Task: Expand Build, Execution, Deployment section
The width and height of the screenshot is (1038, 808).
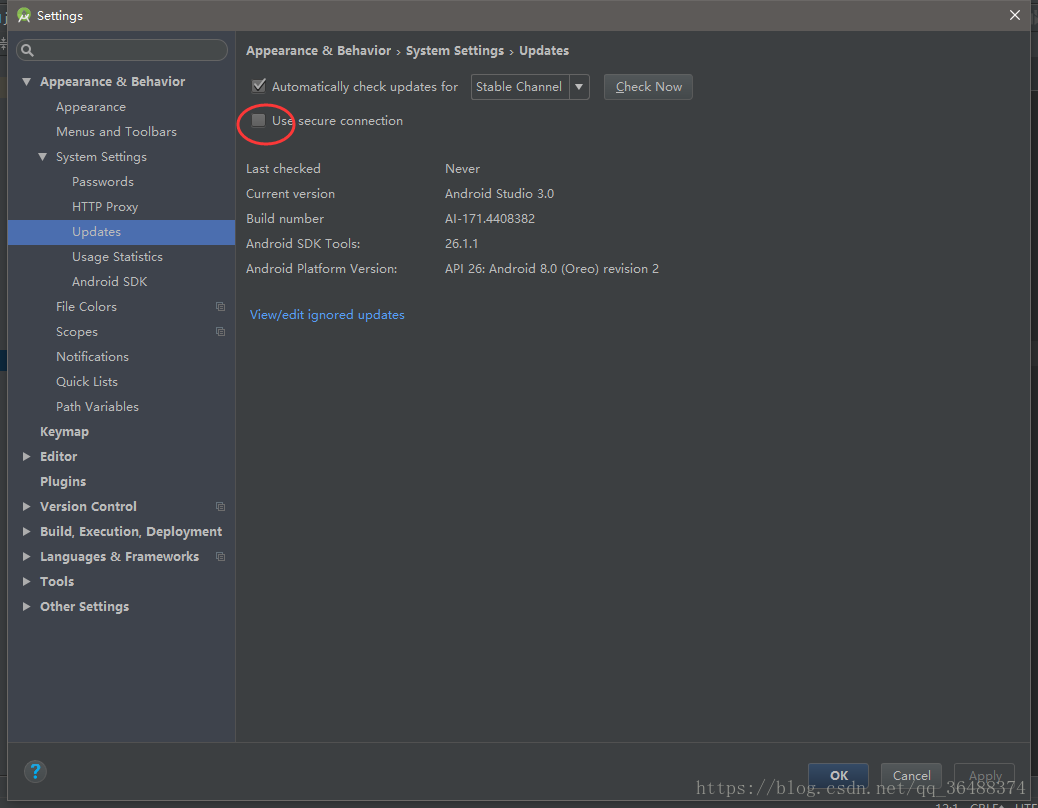Action: (x=26, y=531)
